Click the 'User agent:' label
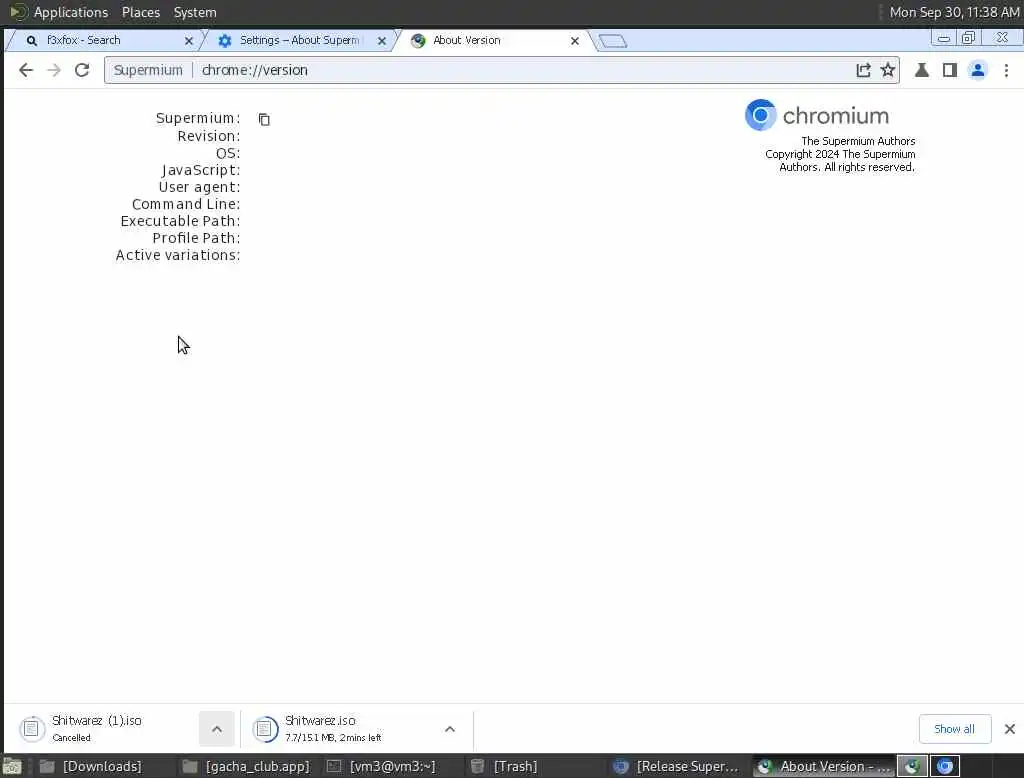Image resolution: width=1024 pixels, height=778 pixels. pos(199,187)
